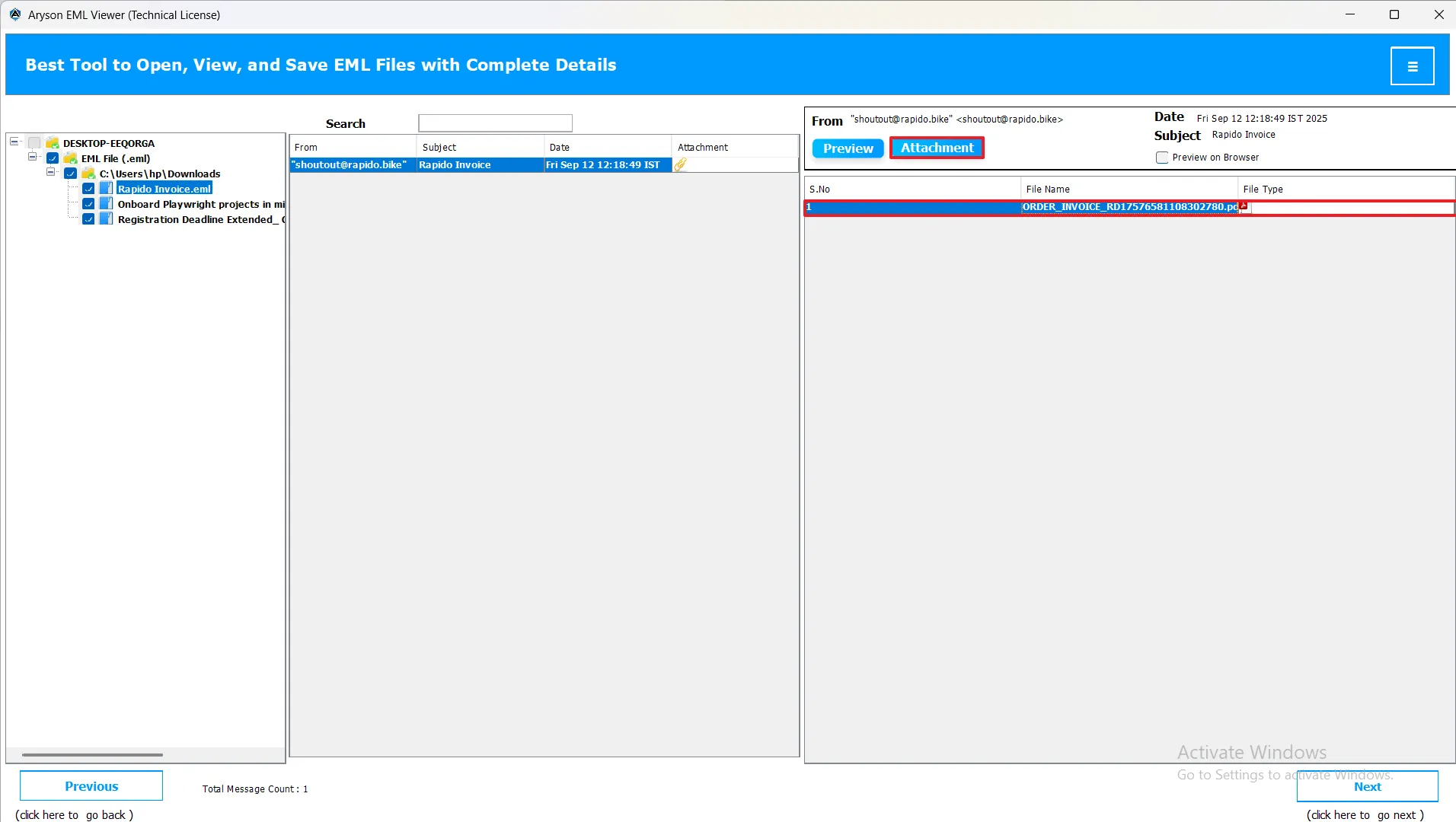Screen dimensions: 1456x822
Task: Click the folder tree horizontal scrollbar
Action: tap(92, 754)
